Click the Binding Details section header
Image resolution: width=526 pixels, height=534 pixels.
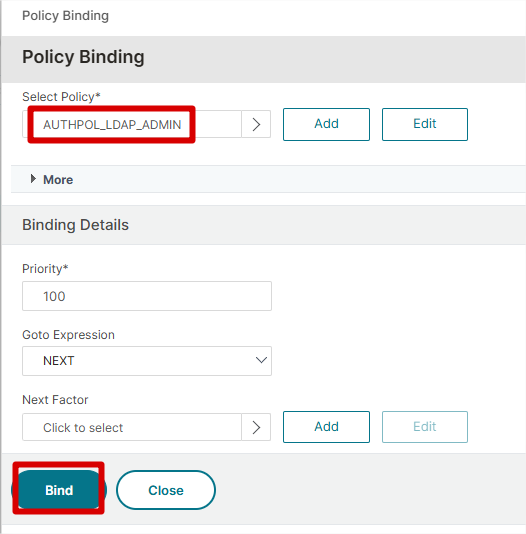(x=75, y=225)
